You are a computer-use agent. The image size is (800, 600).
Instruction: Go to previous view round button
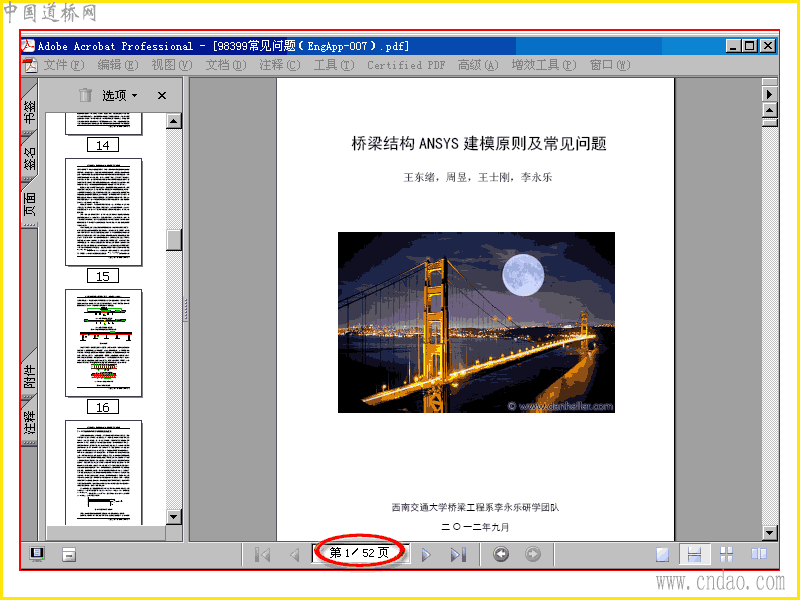point(501,554)
